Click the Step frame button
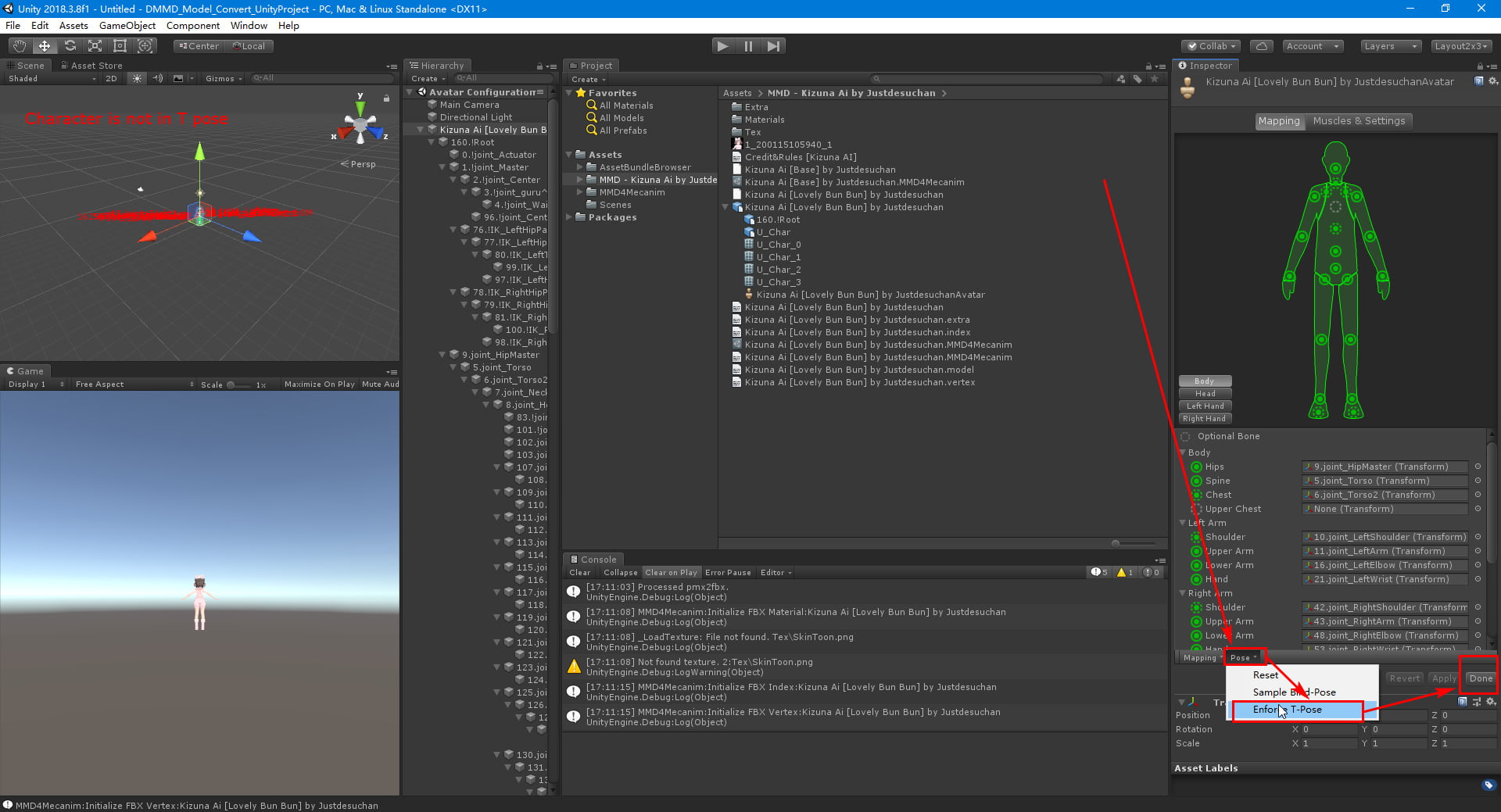Screen dimensions: 1501x812 774,45
